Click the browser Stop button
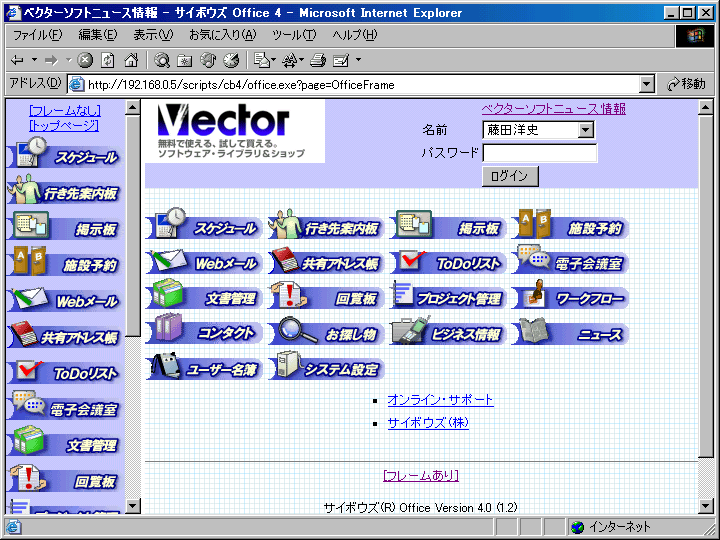 pyautogui.click(x=85, y=60)
